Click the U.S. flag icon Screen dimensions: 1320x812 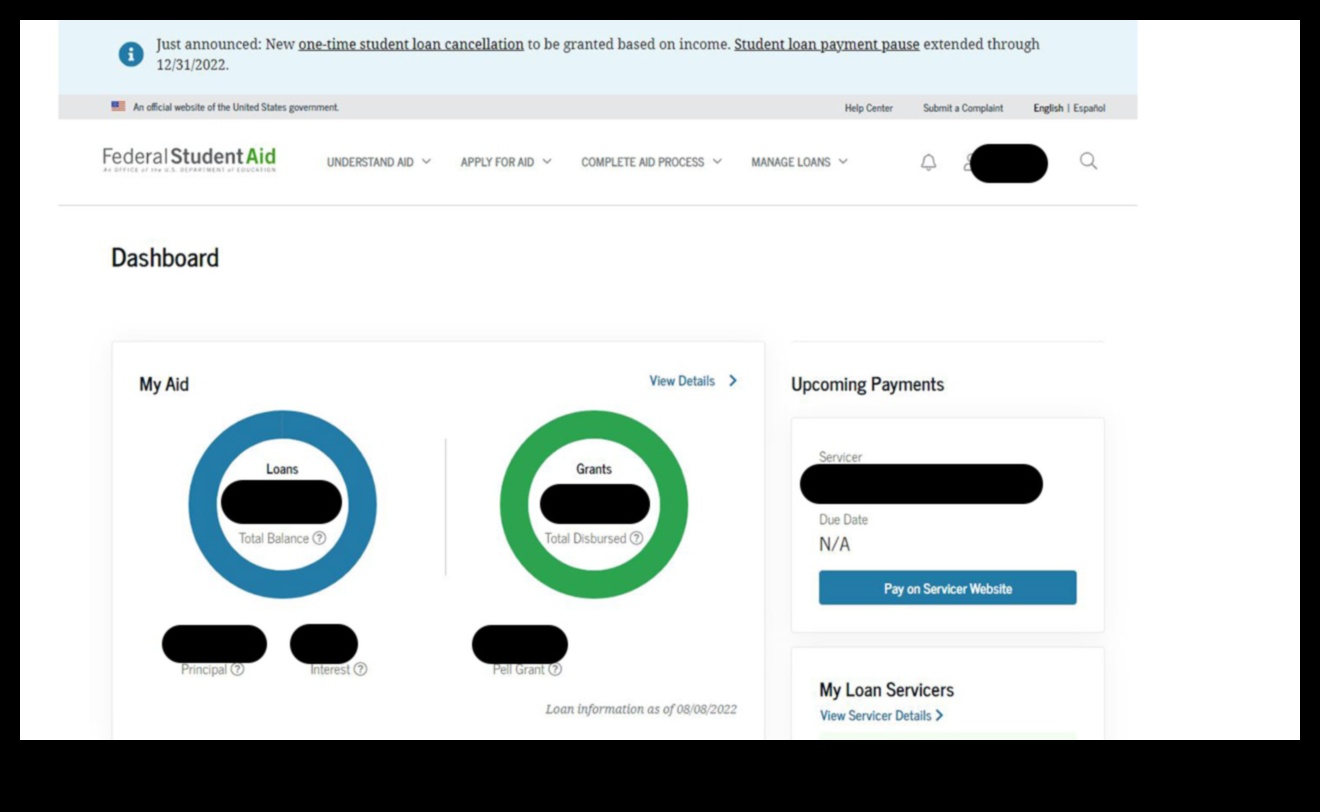(x=117, y=106)
